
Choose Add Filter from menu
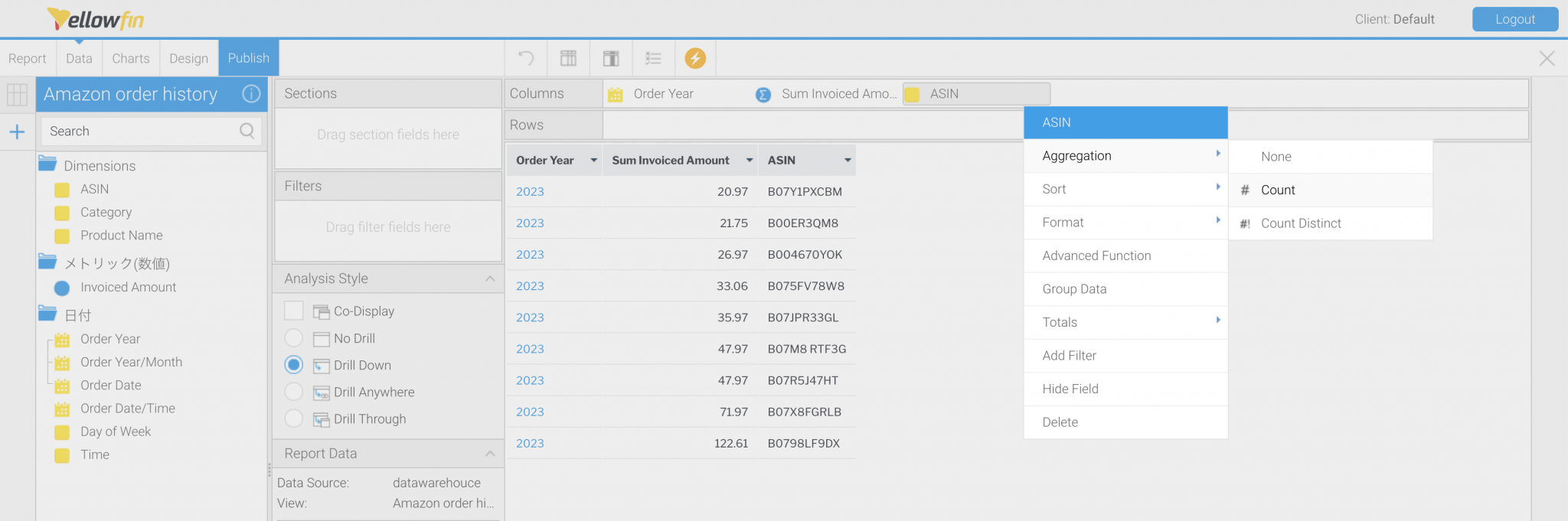pyautogui.click(x=1125, y=356)
